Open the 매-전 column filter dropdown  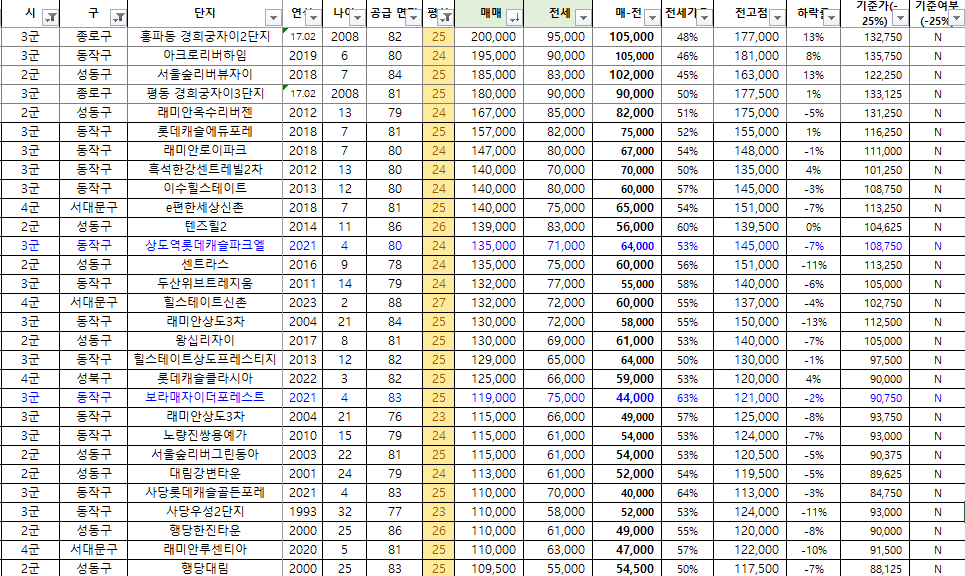652,18
